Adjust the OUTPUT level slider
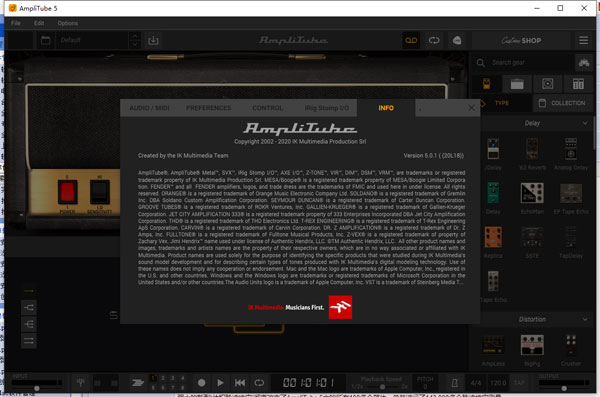The width and height of the screenshot is (600, 397). [x=564, y=388]
